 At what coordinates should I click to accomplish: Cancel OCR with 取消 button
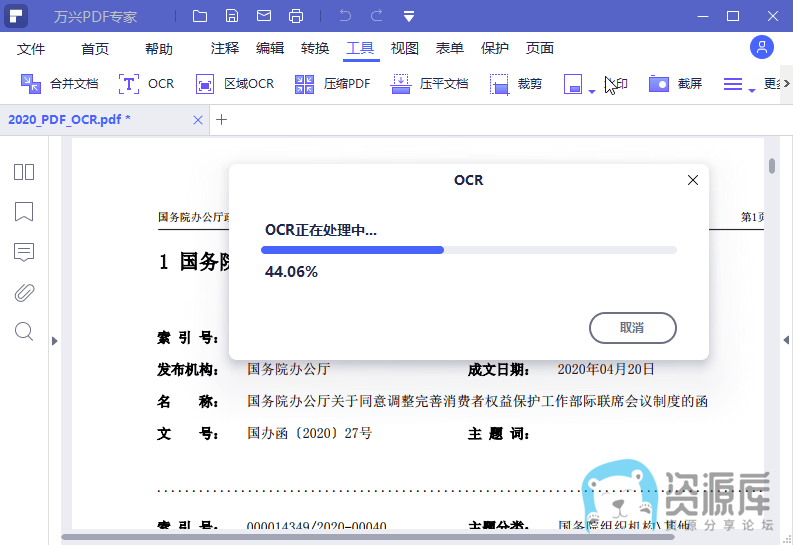click(633, 328)
